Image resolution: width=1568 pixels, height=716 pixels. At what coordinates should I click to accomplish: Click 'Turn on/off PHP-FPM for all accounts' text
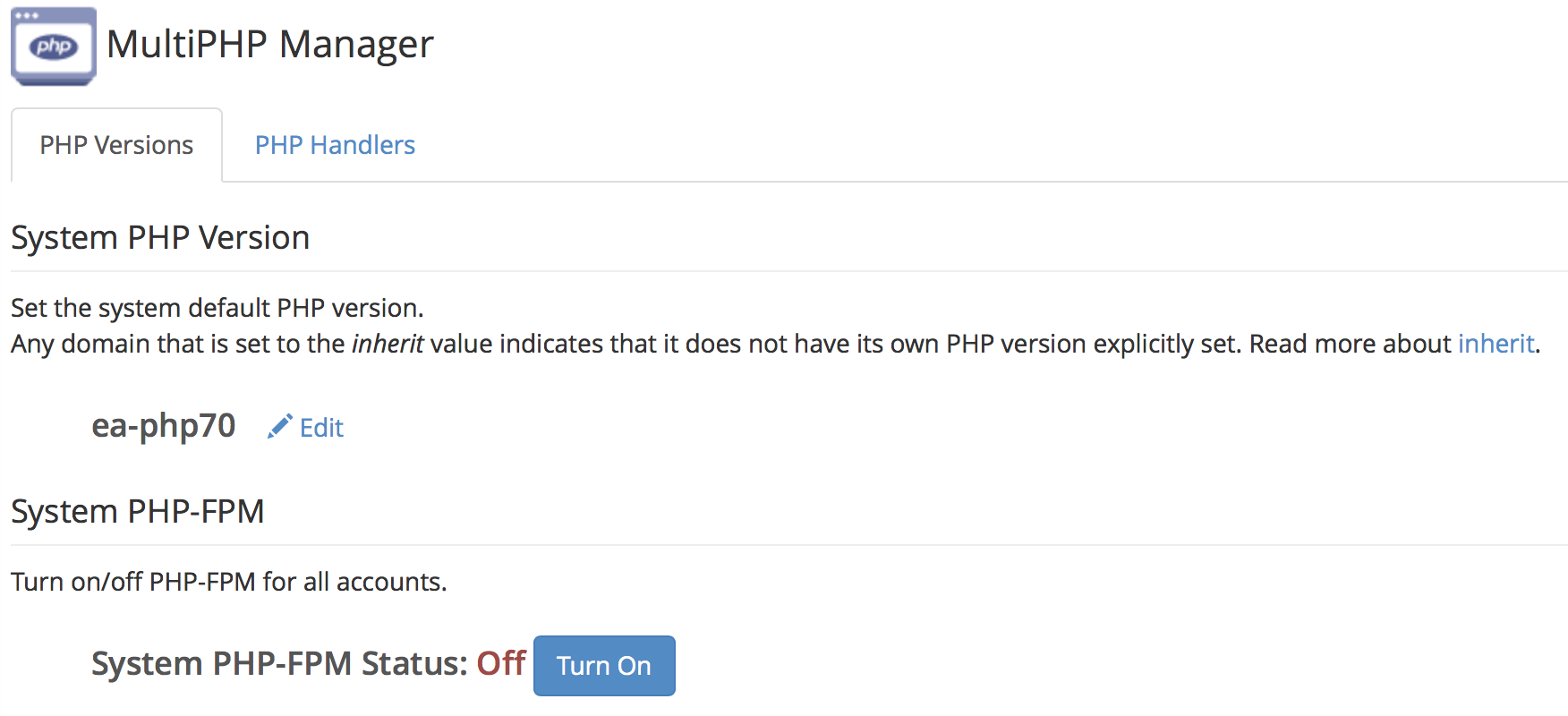[228, 582]
